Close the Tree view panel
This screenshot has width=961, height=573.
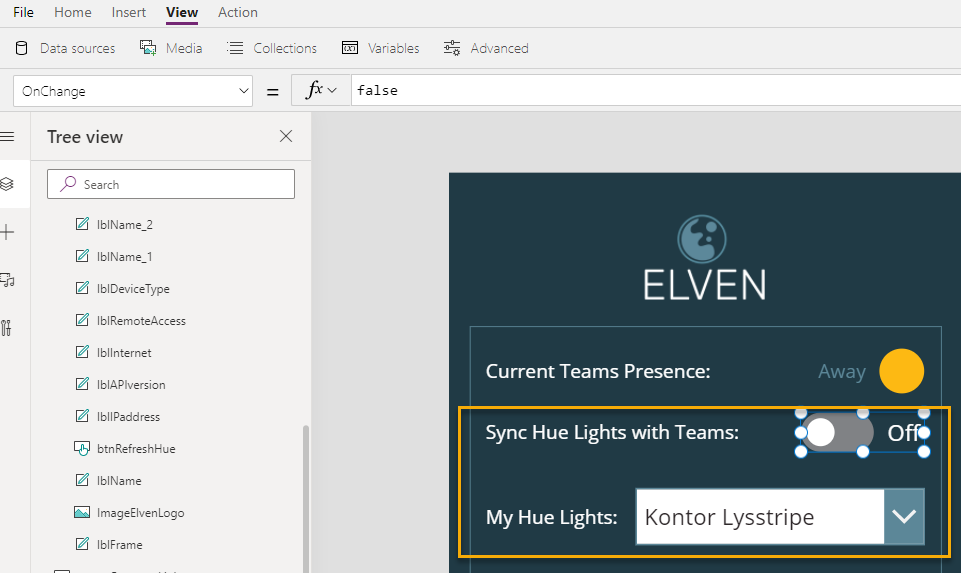click(x=286, y=136)
